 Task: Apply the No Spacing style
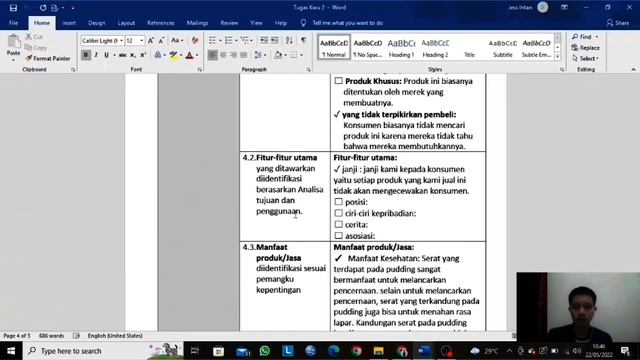point(367,47)
